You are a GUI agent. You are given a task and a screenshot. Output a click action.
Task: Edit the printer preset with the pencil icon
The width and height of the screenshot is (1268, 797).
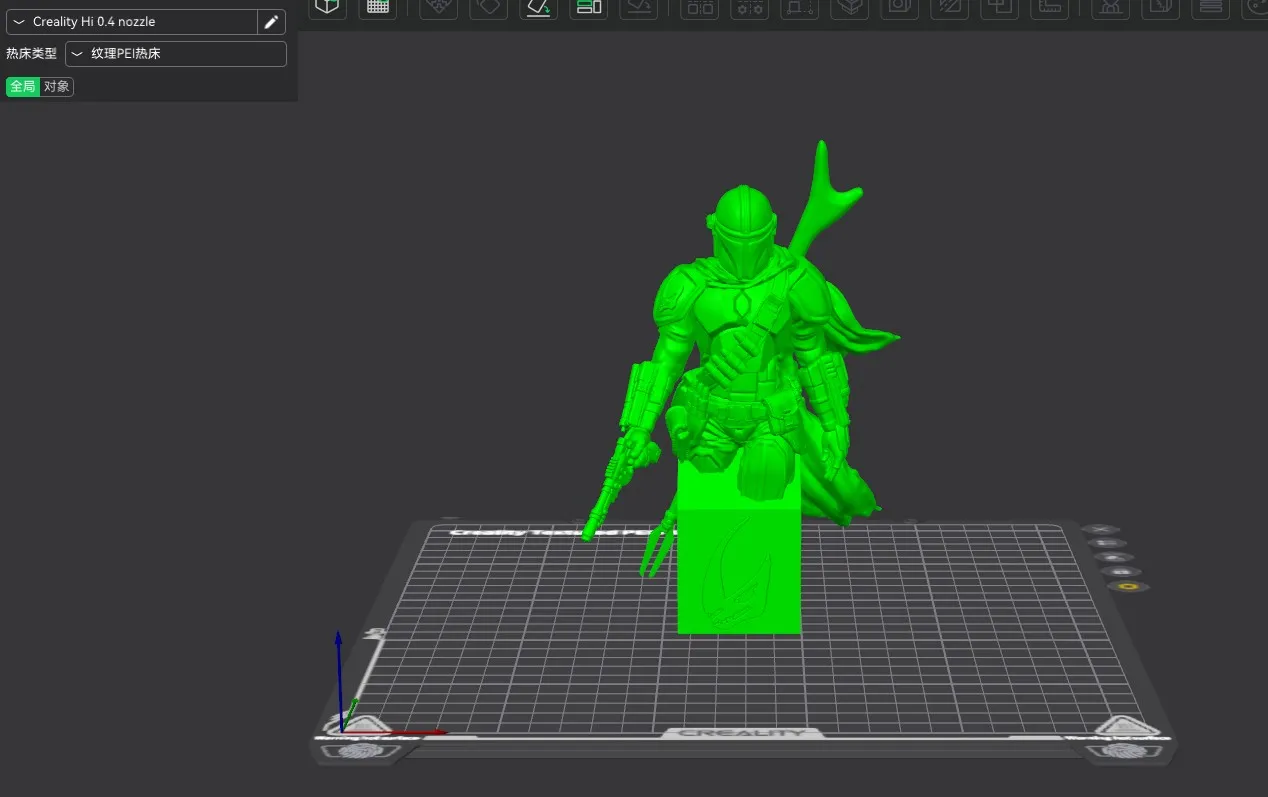tap(271, 22)
